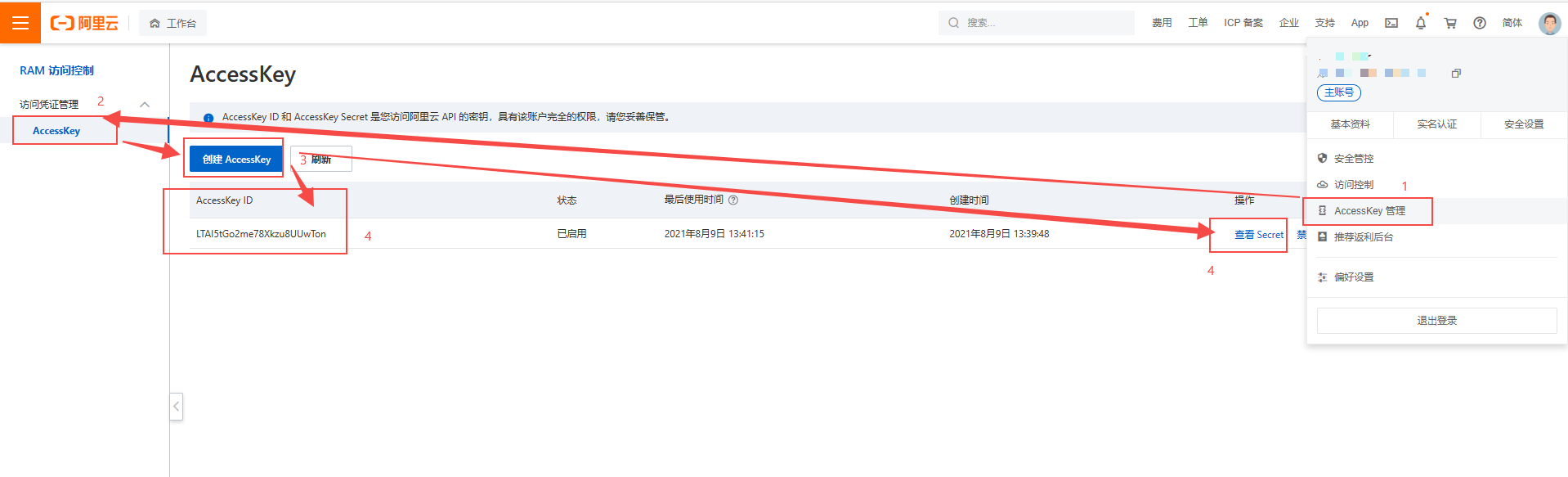This screenshot has height=477, width=1568.
Task: Click the 最后使用时间 help tooltip icon
Action: point(733,200)
